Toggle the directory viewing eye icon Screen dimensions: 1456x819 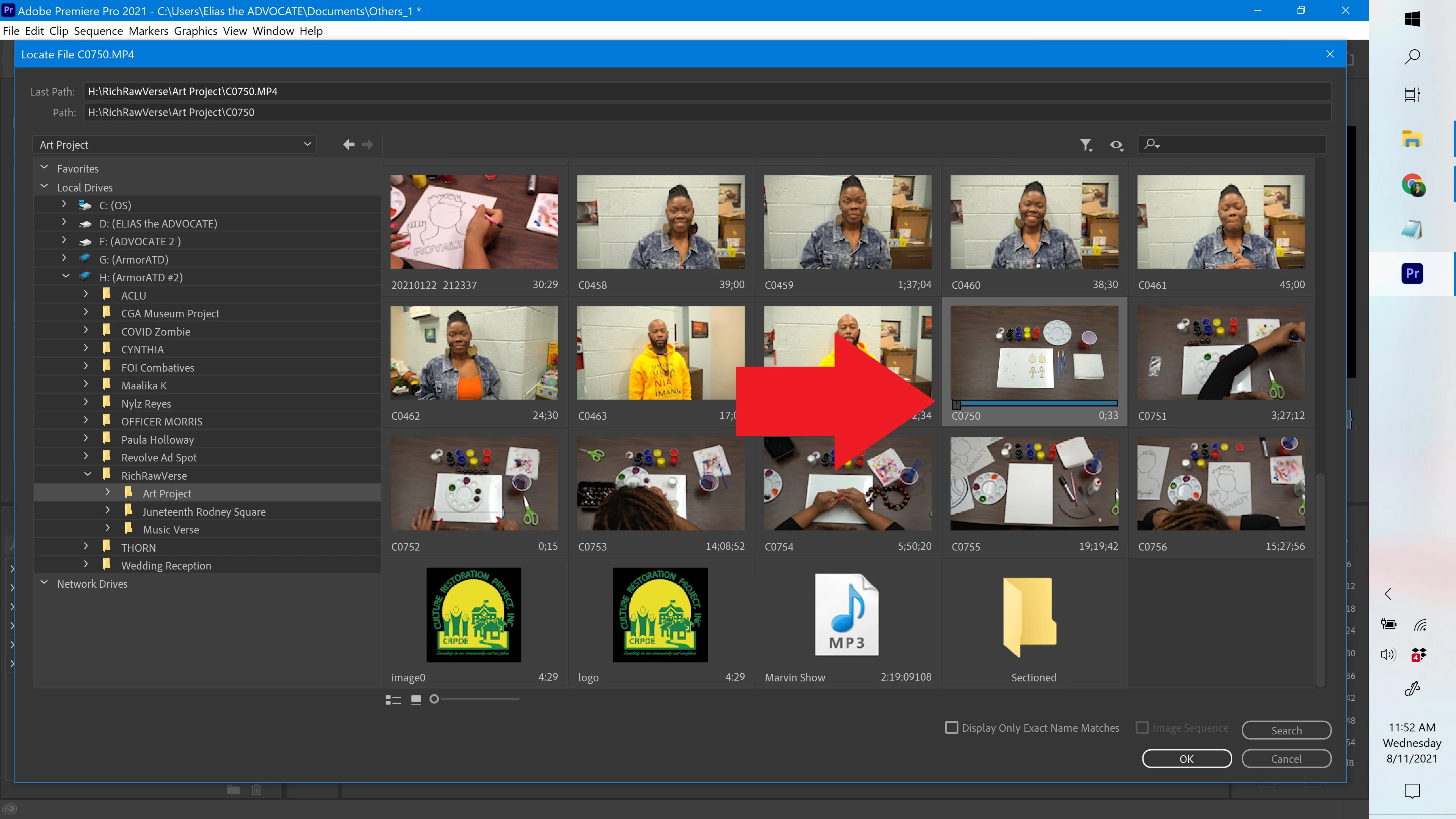(1116, 145)
